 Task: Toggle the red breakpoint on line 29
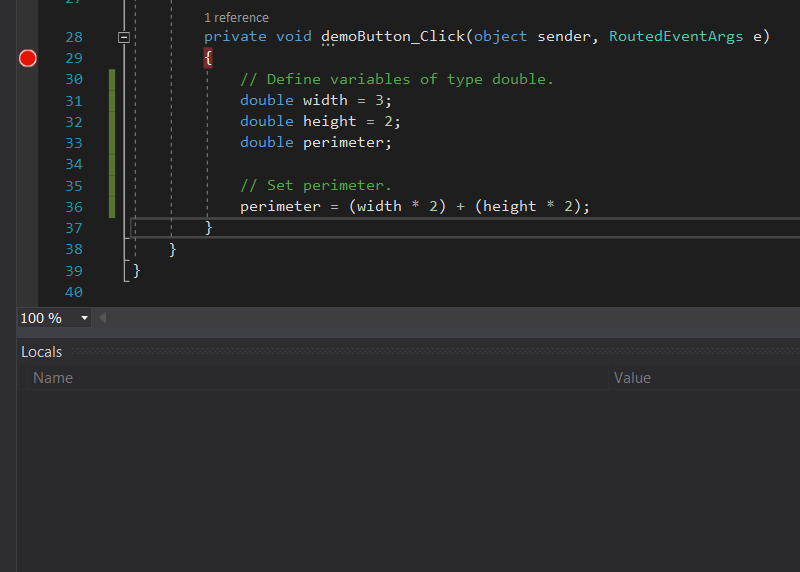pyautogui.click(x=28, y=58)
